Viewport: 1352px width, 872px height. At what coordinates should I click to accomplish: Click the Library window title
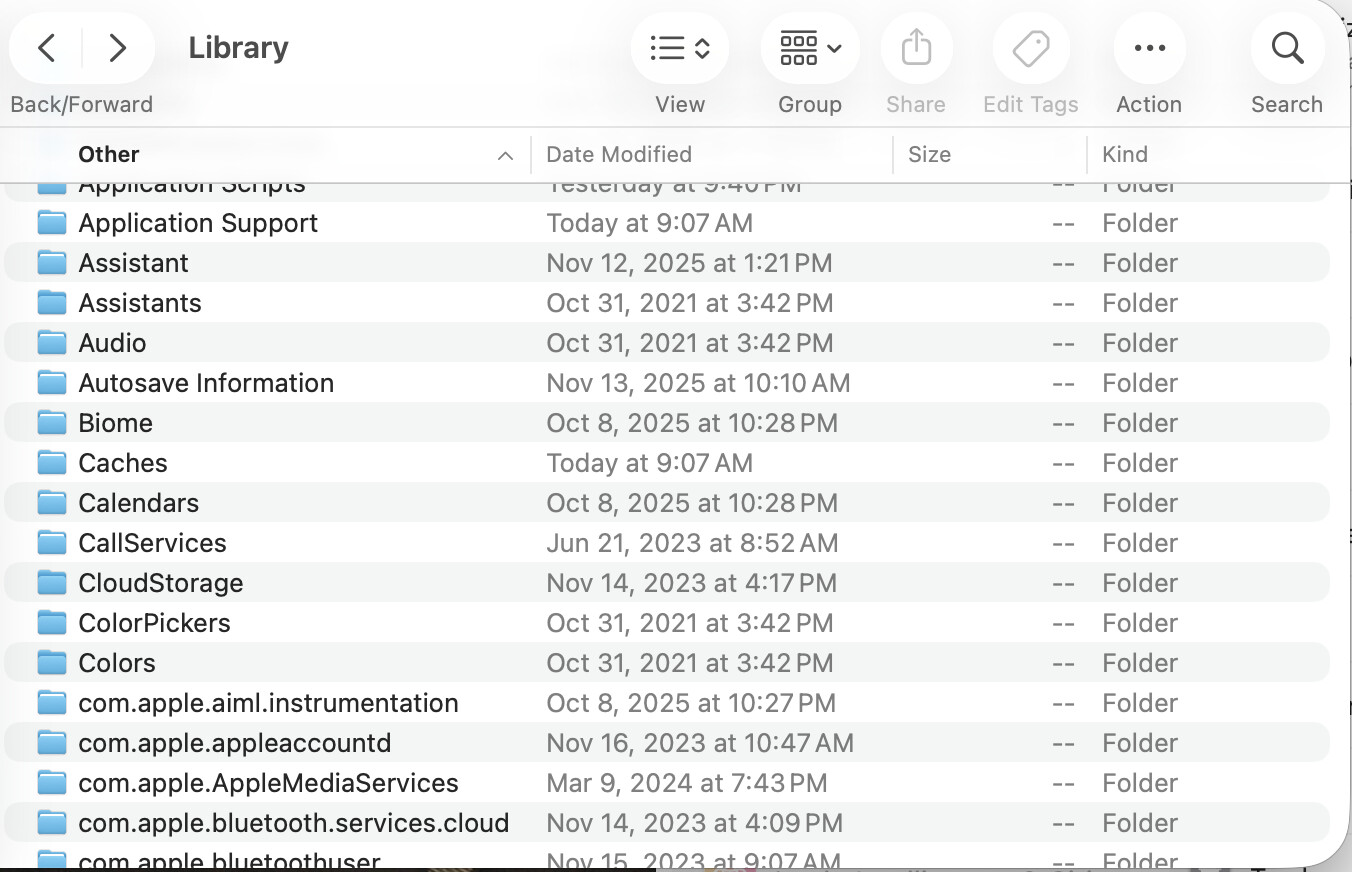point(238,47)
